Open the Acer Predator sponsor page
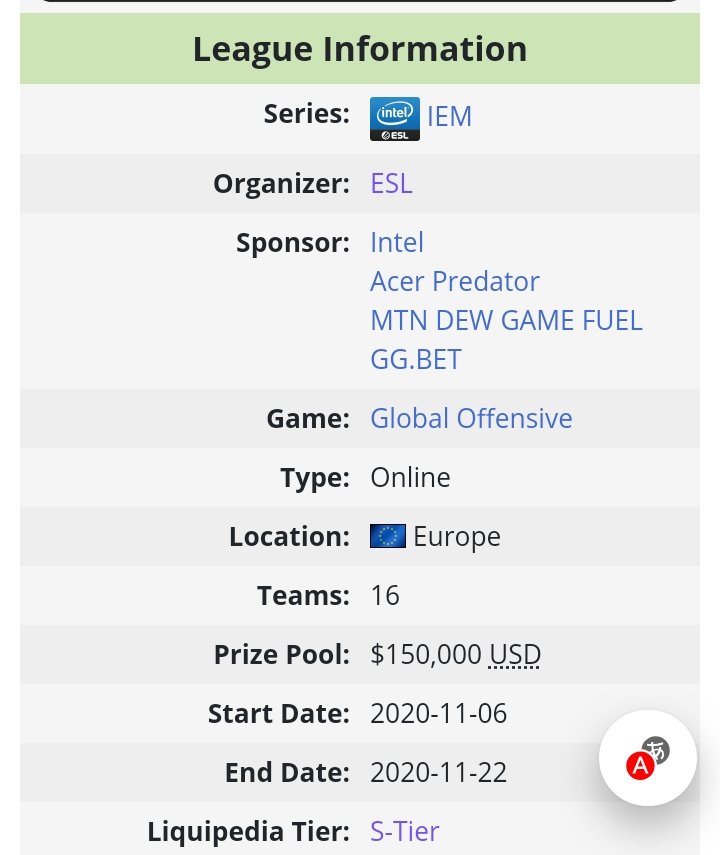The image size is (720, 855). tap(454, 281)
